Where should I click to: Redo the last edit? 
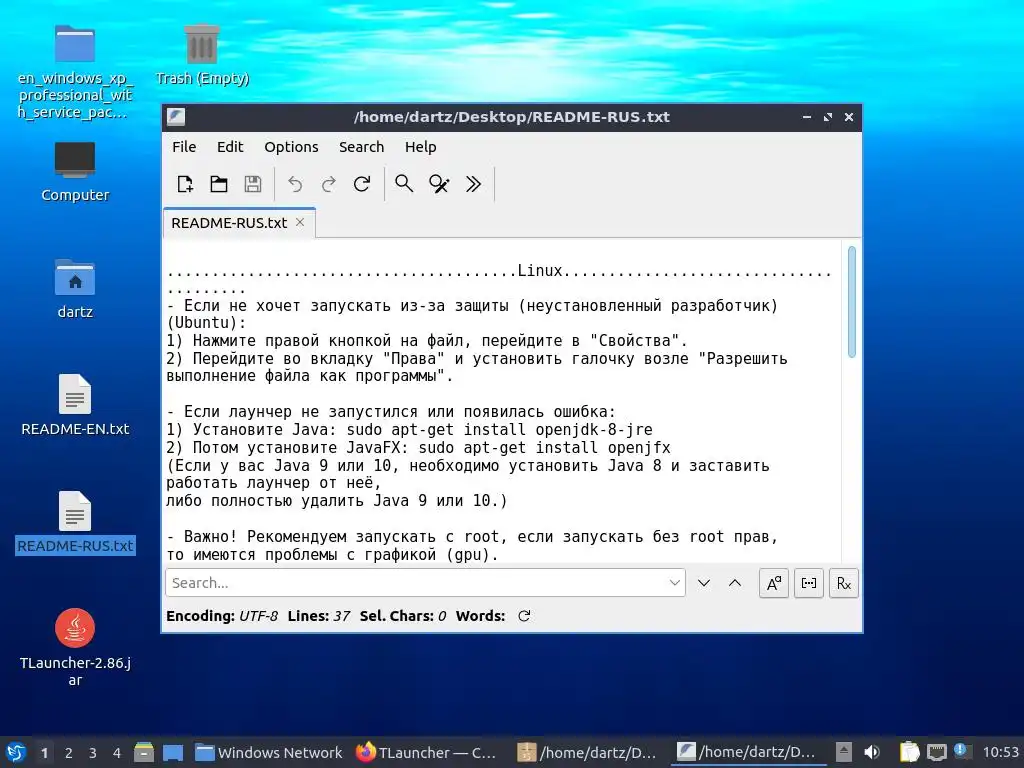328,184
